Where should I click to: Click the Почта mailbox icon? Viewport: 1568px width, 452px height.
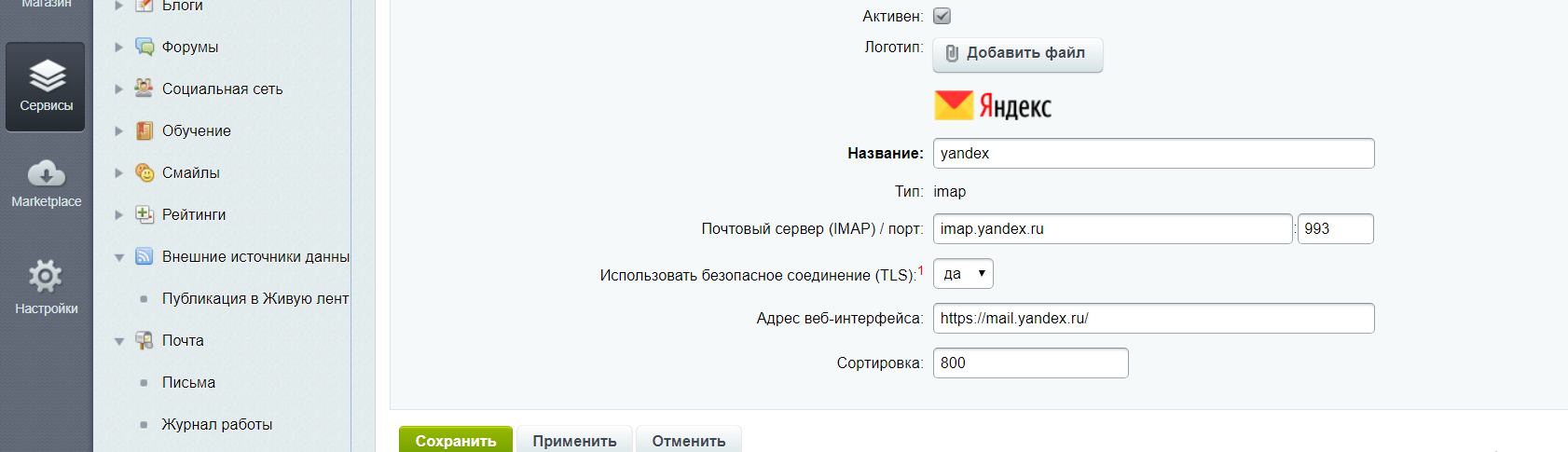coord(144,340)
